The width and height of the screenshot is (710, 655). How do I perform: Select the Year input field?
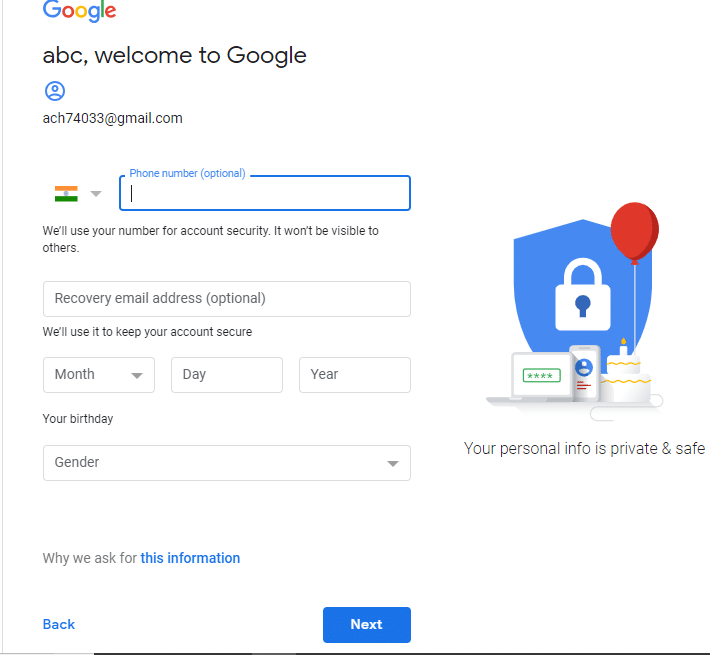(354, 375)
